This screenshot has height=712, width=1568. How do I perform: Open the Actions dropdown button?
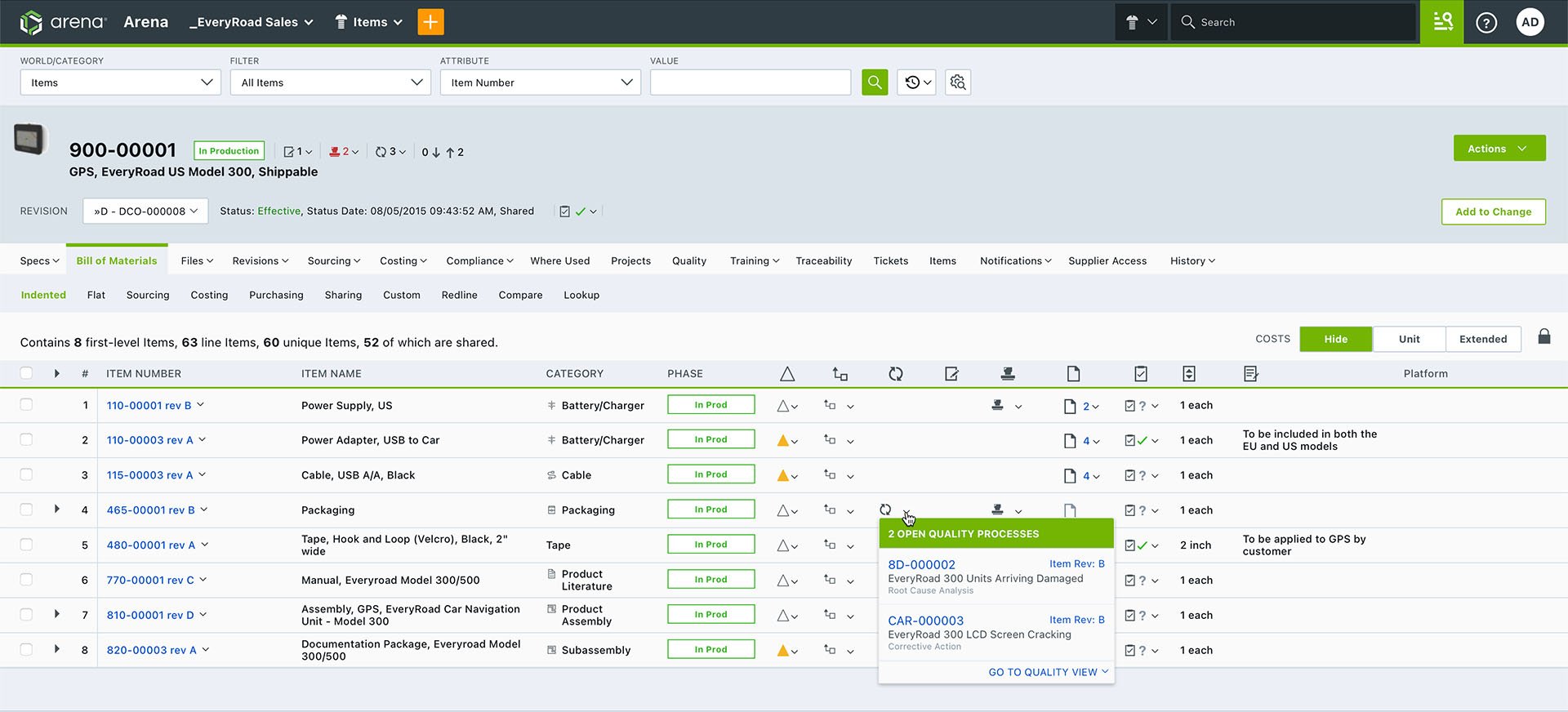point(1499,148)
